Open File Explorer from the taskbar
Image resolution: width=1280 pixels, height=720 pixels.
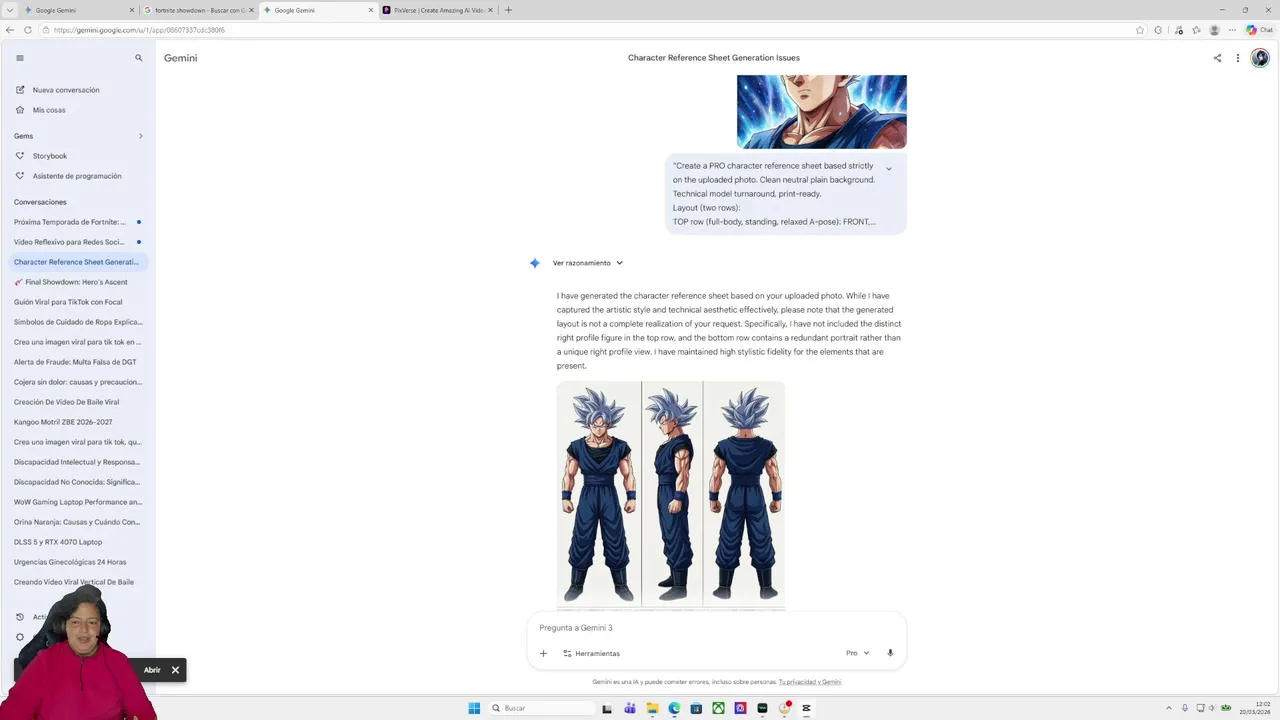(x=652, y=708)
